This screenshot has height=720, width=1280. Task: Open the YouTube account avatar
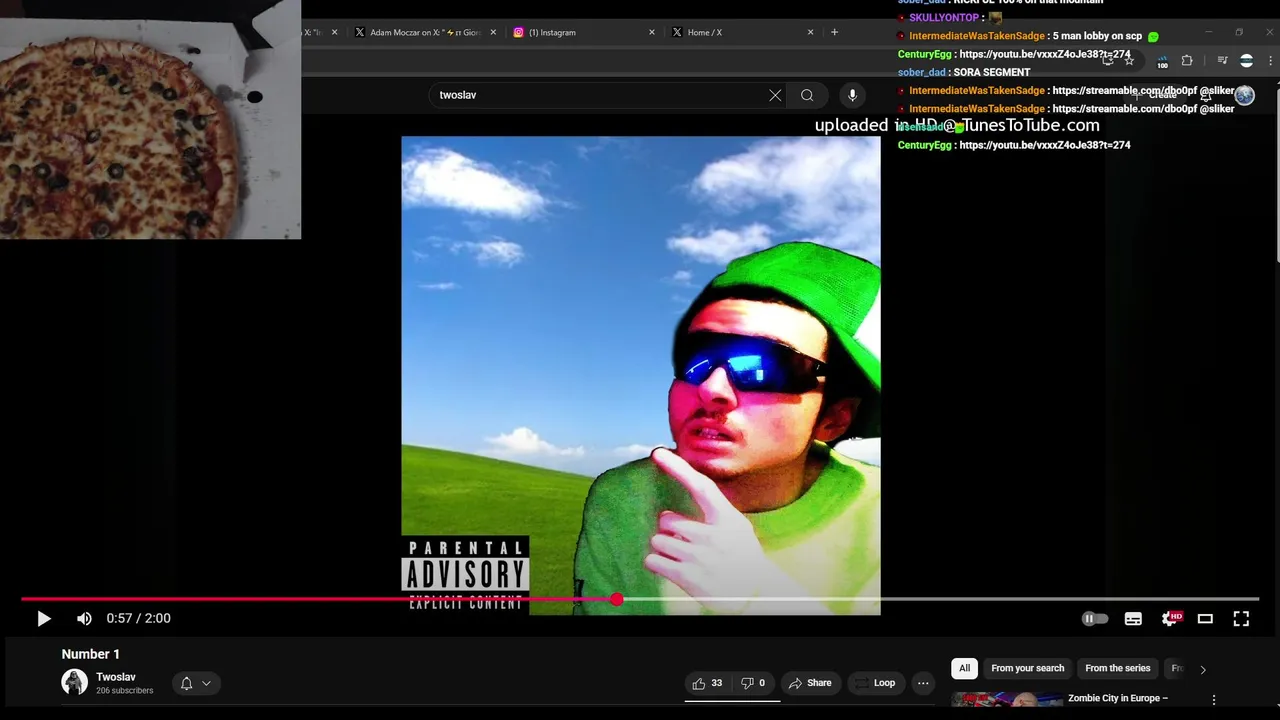(1244, 95)
